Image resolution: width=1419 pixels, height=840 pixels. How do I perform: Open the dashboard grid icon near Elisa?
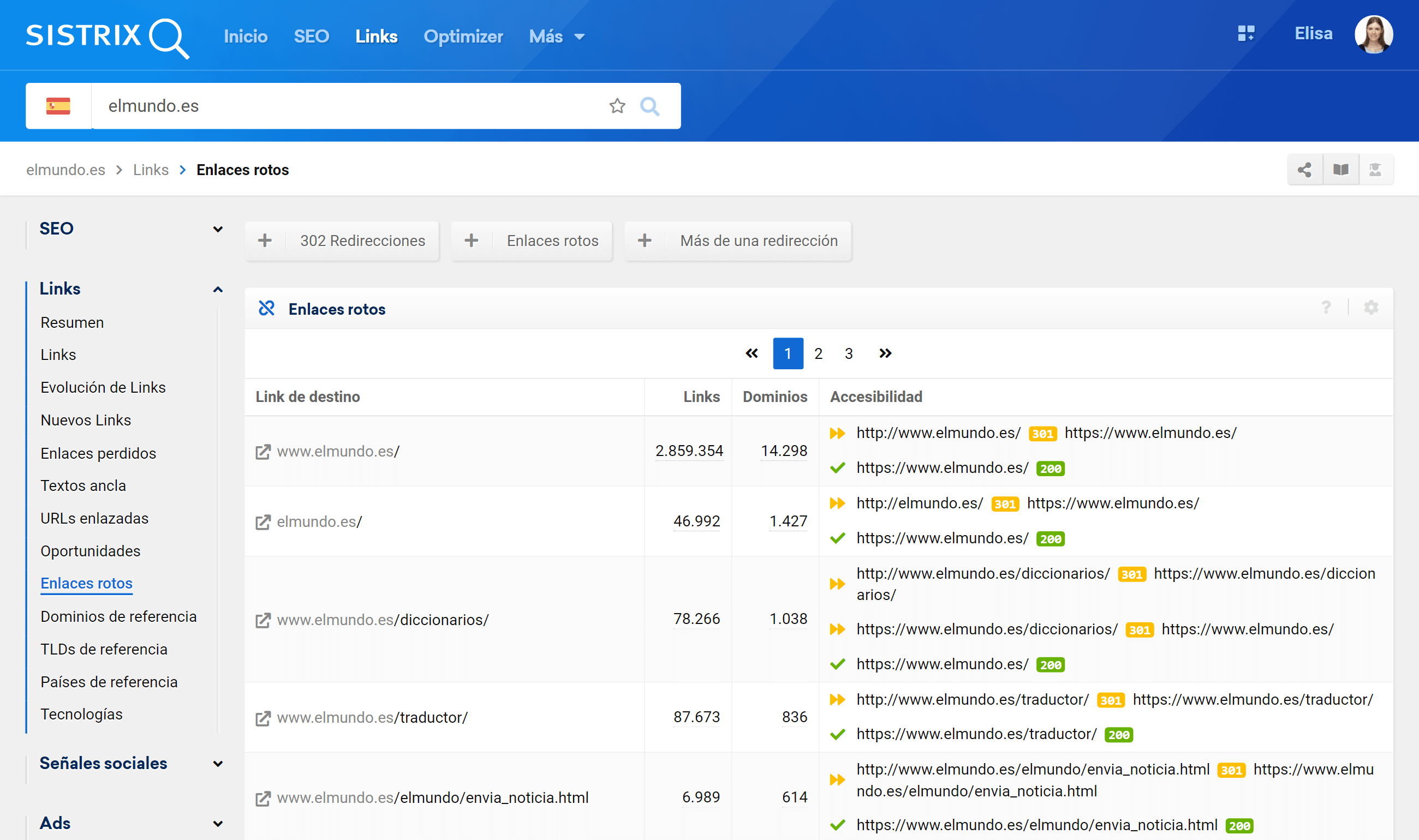point(1246,33)
